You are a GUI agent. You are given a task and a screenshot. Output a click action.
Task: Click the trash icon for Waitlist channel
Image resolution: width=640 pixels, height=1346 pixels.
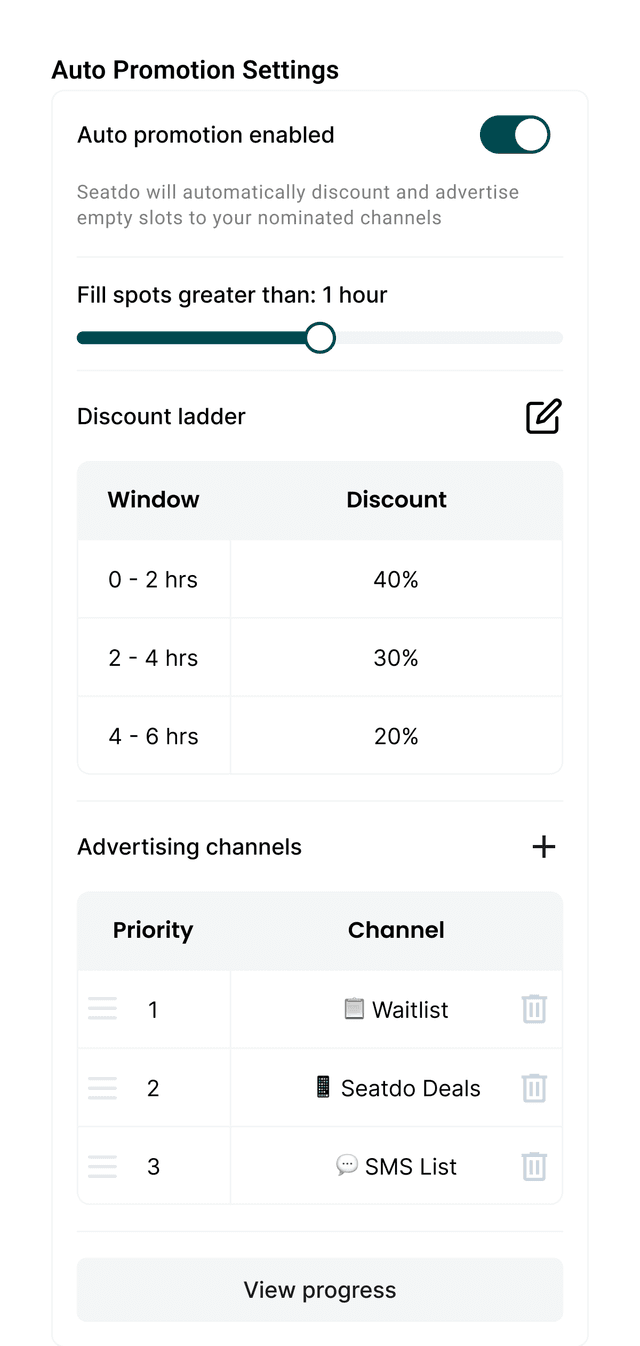click(x=534, y=1009)
